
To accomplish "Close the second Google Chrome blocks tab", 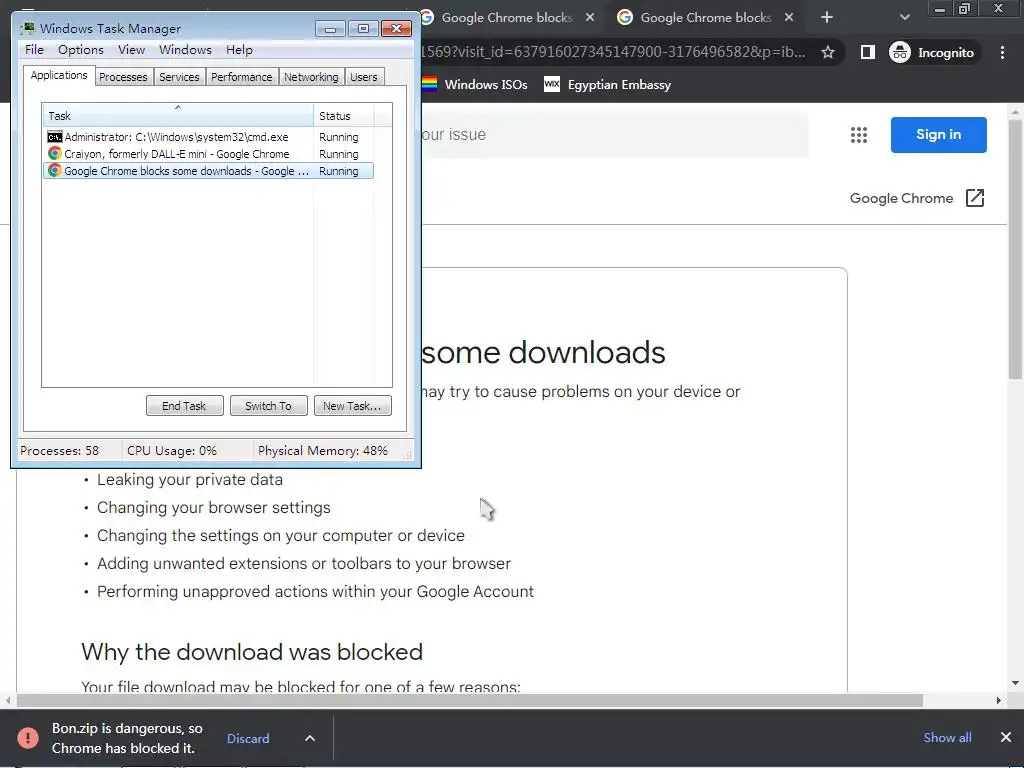I will (x=789, y=18).
